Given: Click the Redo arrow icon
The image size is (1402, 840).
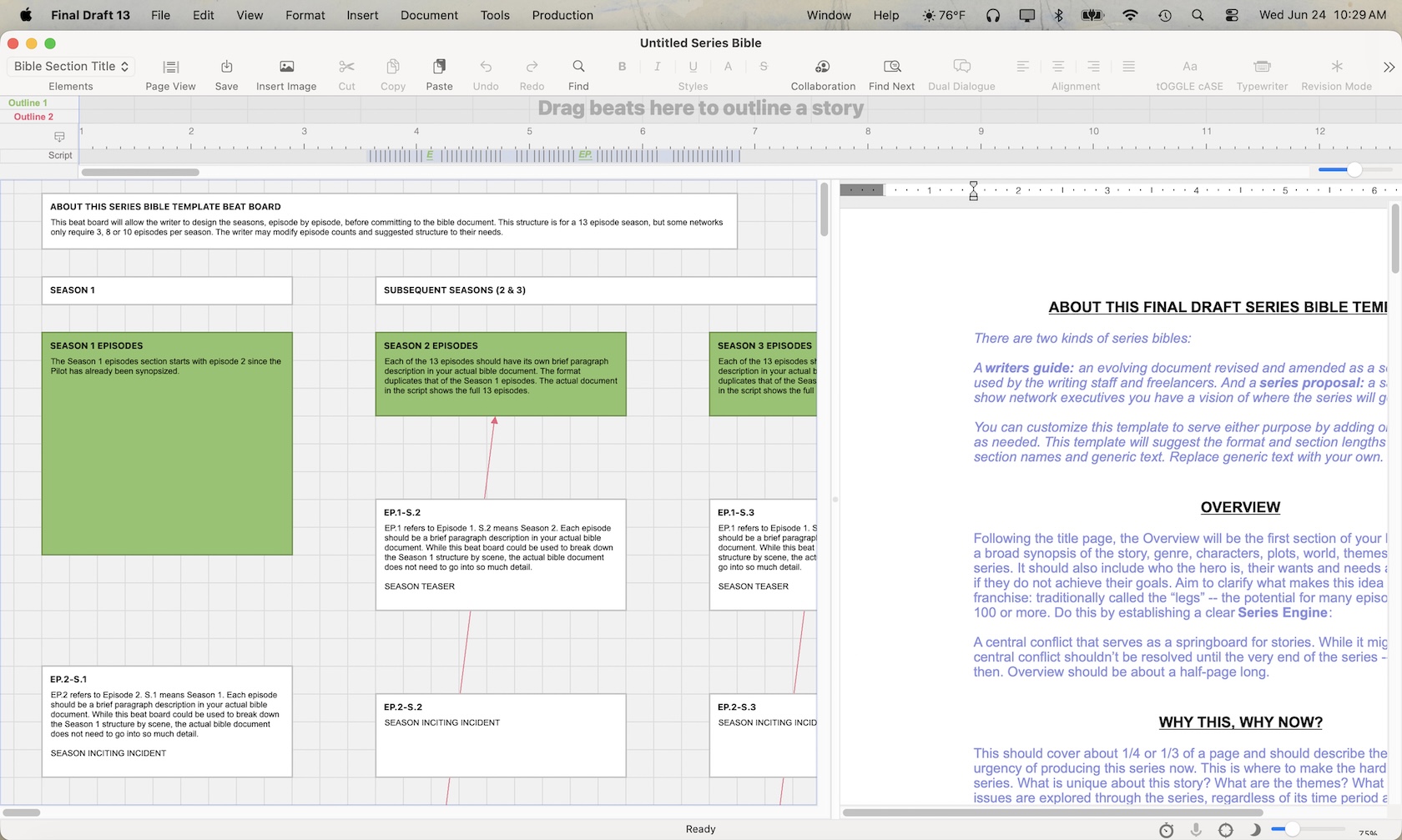Looking at the screenshot, I should (532, 67).
